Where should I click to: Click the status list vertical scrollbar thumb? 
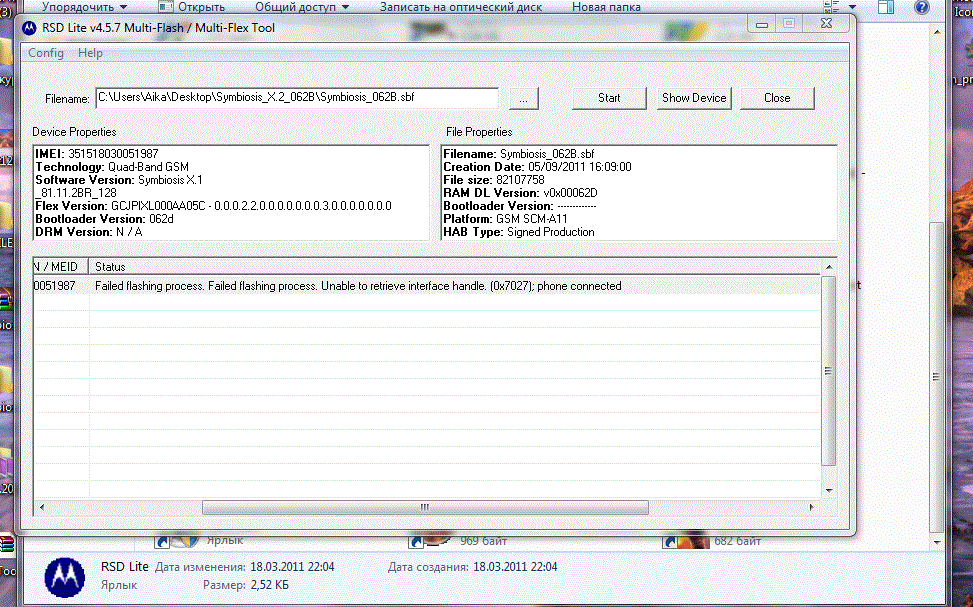828,371
